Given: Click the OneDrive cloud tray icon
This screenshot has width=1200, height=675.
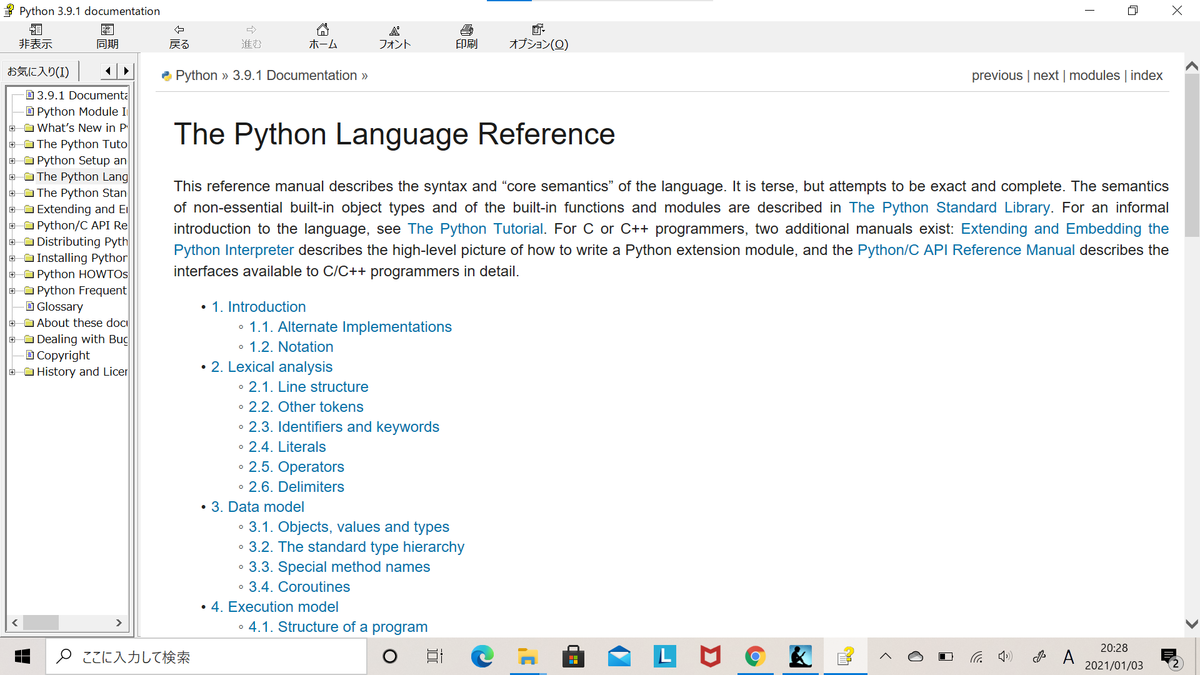Looking at the screenshot, I should (x=915, y=657).
